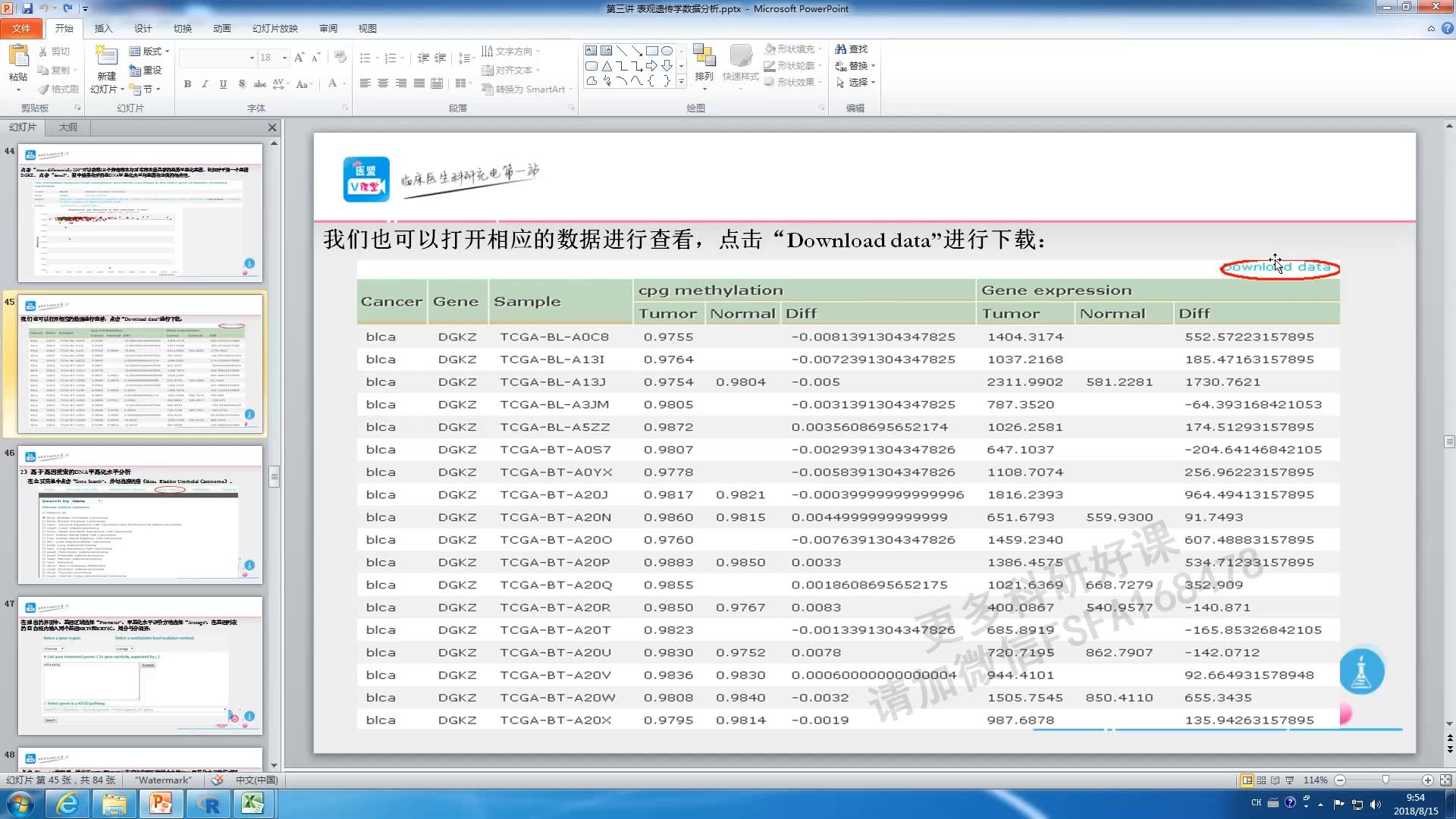Click the Arrange (排列) icon
Viewport: 1456px width, 819px height.
pyautogui.click(x=704, y=62)
